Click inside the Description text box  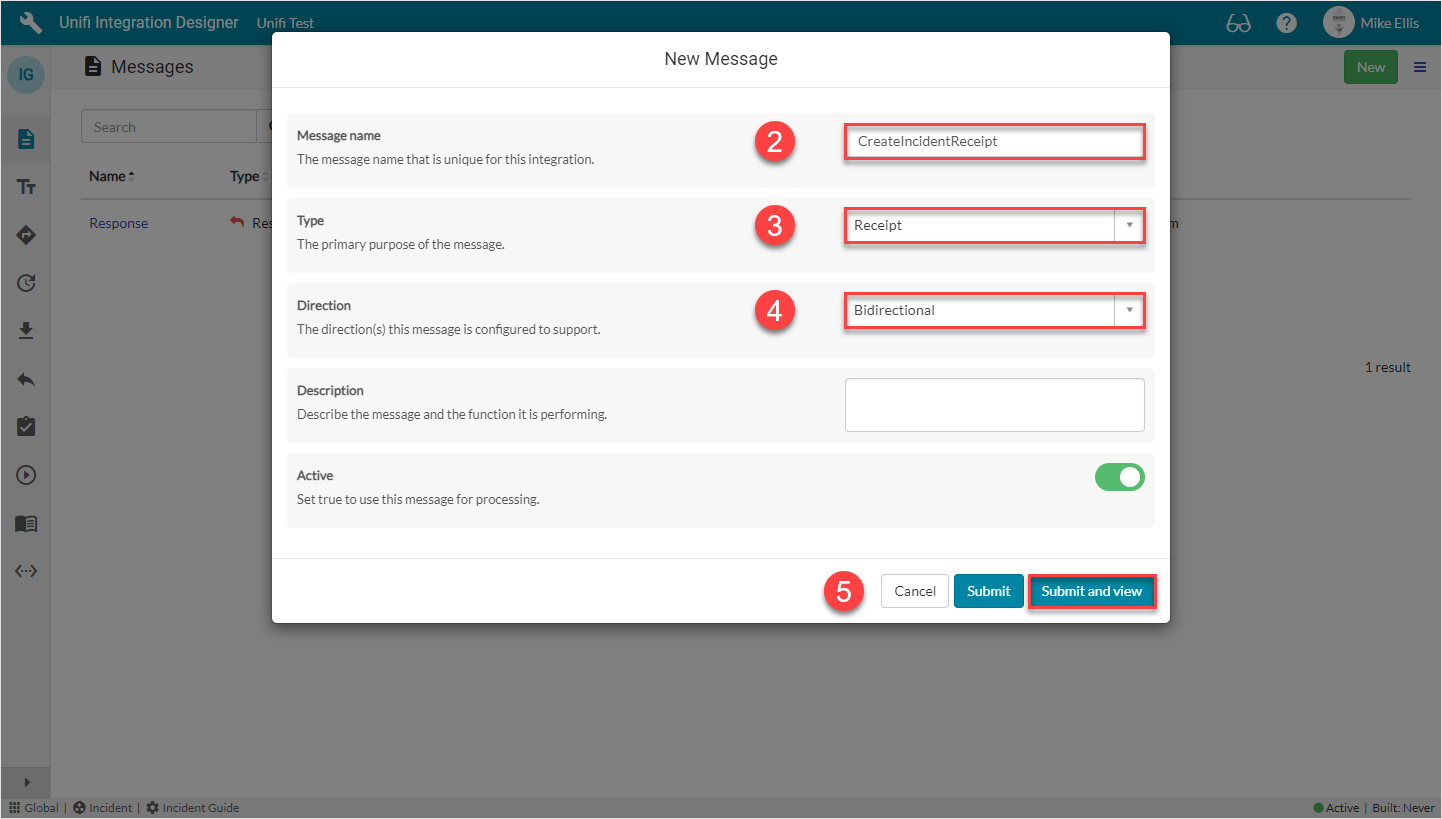[994, 404]
